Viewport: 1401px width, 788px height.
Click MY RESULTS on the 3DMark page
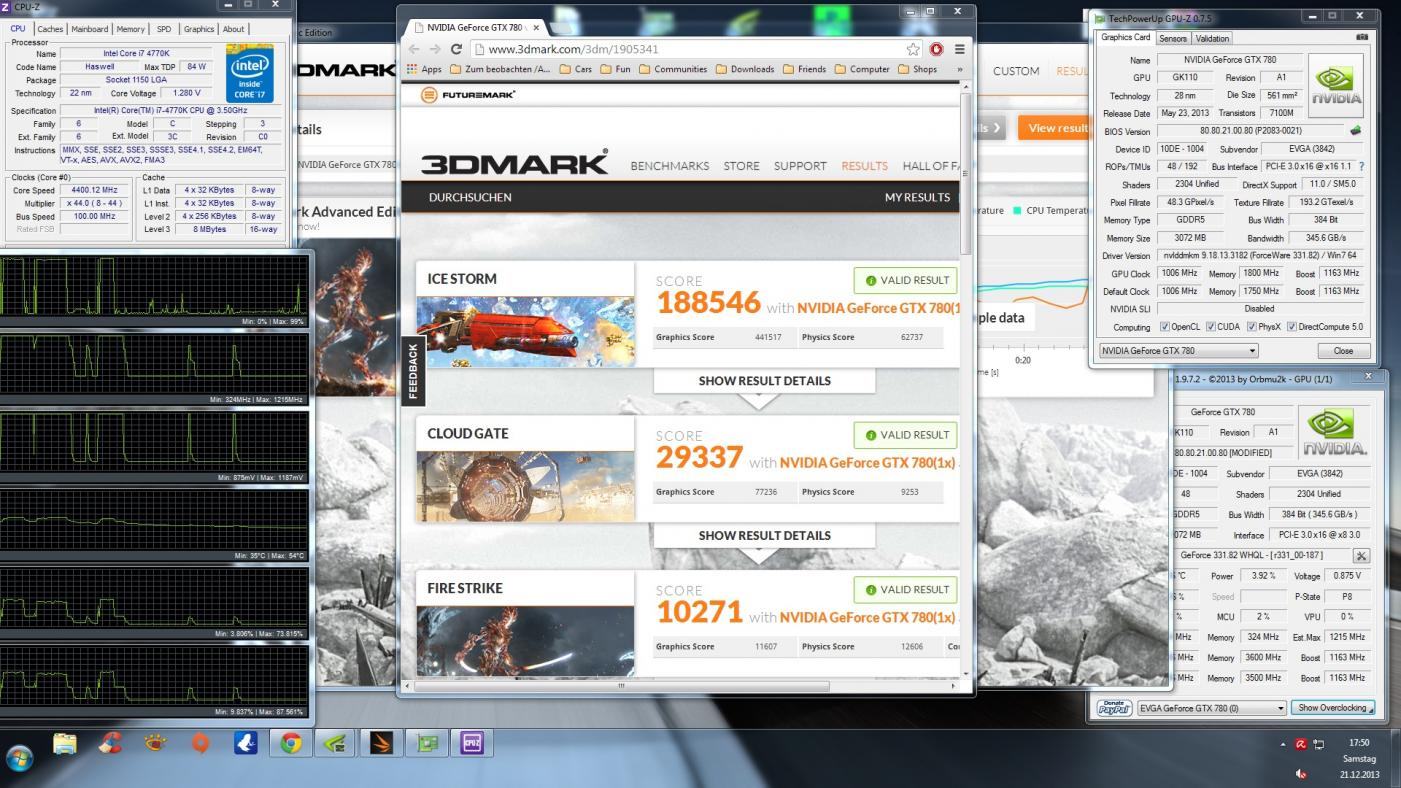coord(917,197)
